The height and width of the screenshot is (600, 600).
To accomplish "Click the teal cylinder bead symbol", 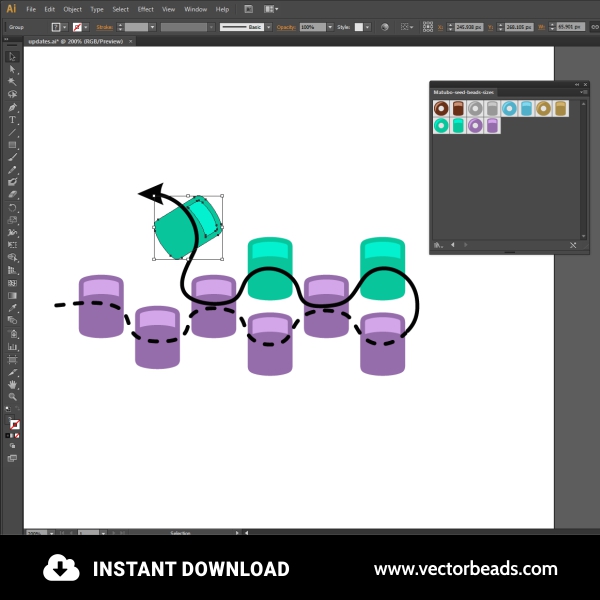I will pyautogui.click(x=459, y=126).
